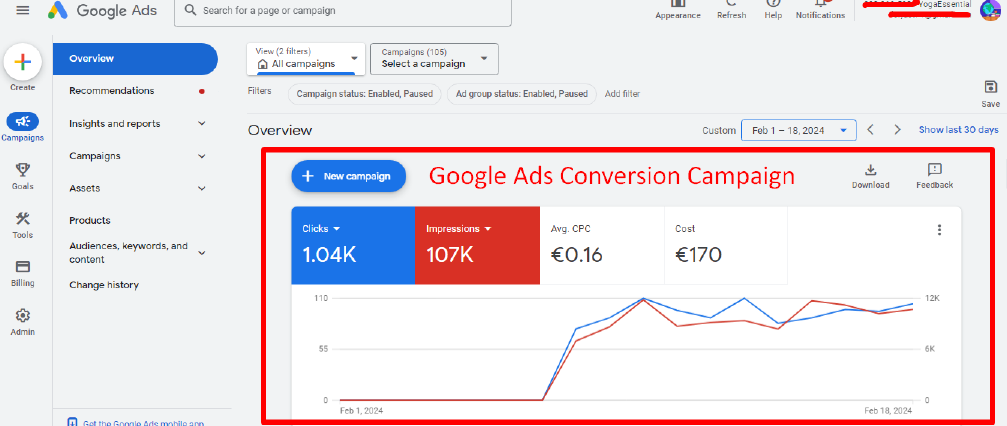Image resolution: width=1007 pixels, height=426 pixels.
Task: Click the search field for pages or campaigns
Action: (x=343, y=11)
